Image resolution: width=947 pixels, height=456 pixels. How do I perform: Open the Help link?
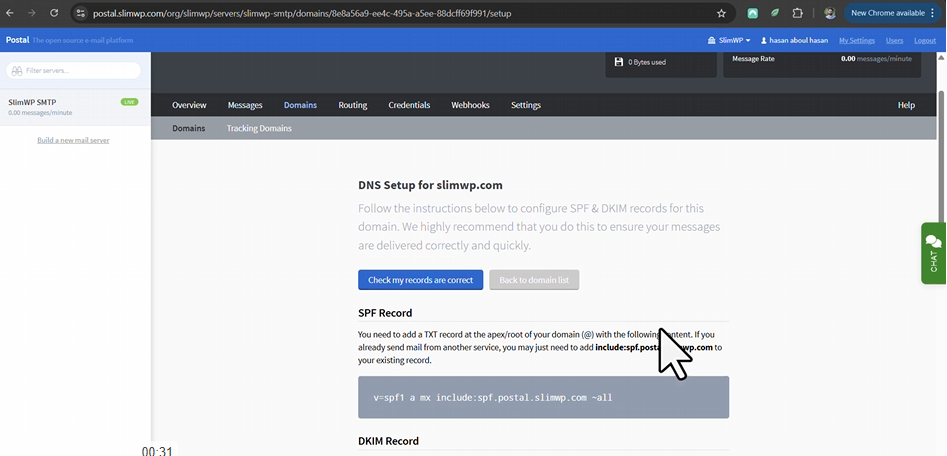[906, 105]
